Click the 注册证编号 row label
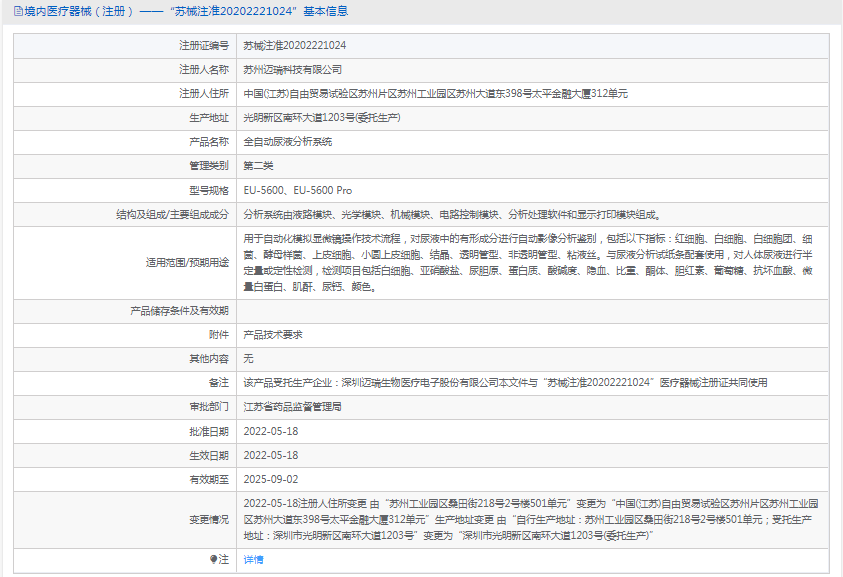This screenshot has width=843, height=577. 204,46
